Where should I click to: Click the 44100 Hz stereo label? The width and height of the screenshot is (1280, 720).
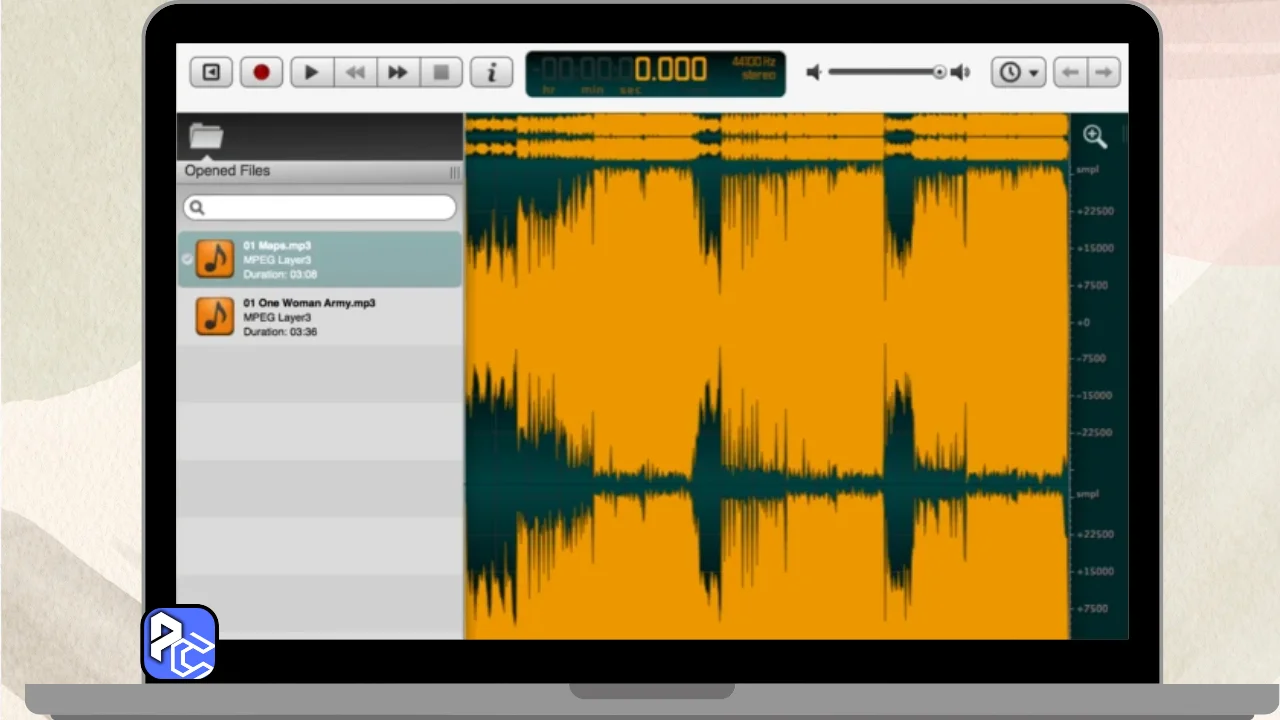point(754,68)
